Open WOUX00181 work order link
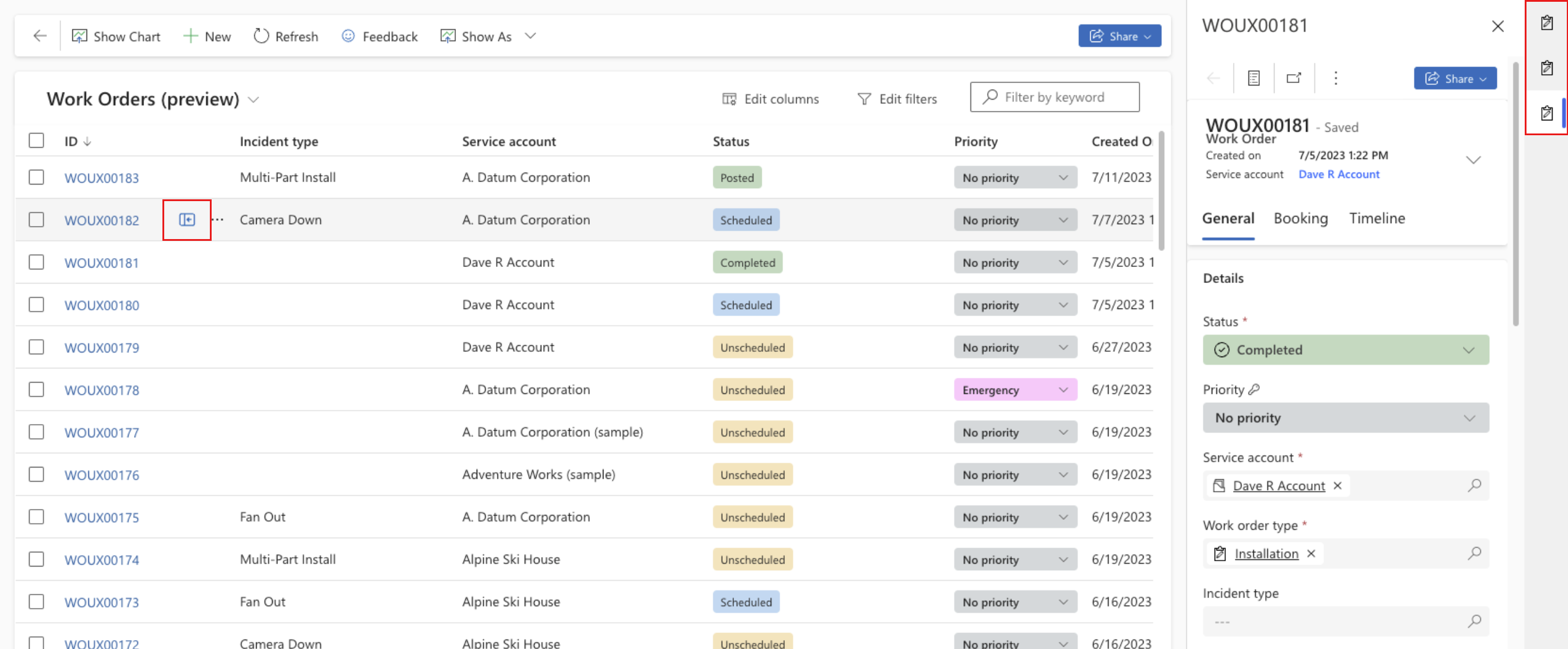The width and height of the screenshot is (1568, 649). pos(101,262)
